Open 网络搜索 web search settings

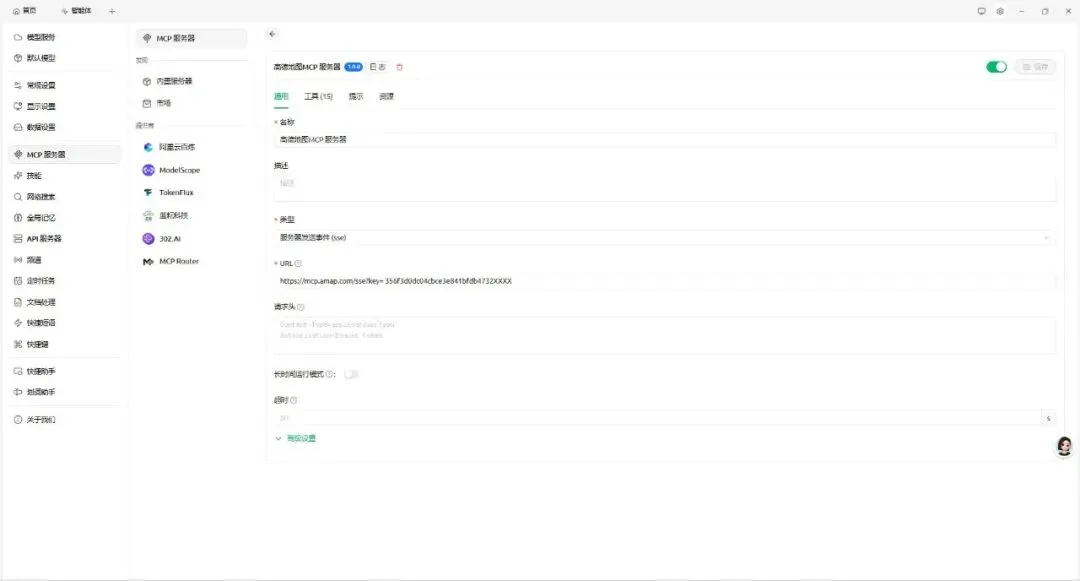pos(66,197)
